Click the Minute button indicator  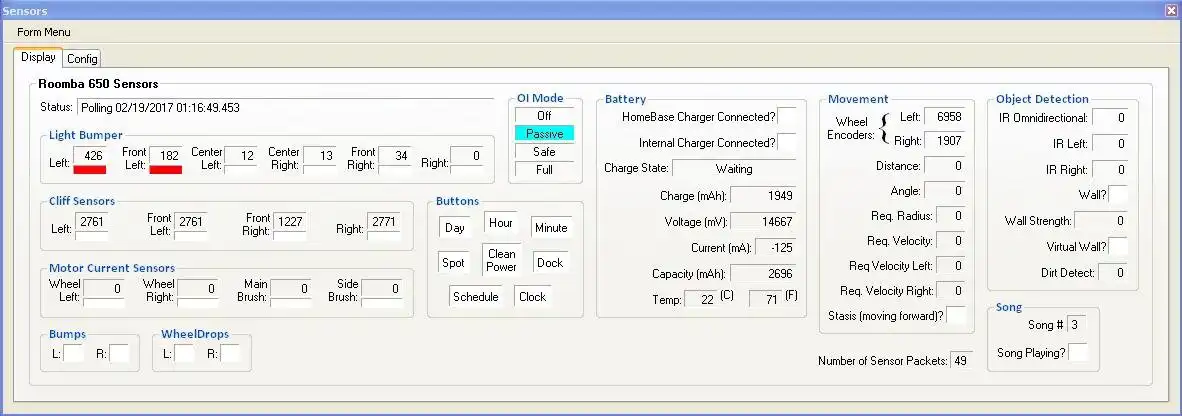(x=551, y=228)
